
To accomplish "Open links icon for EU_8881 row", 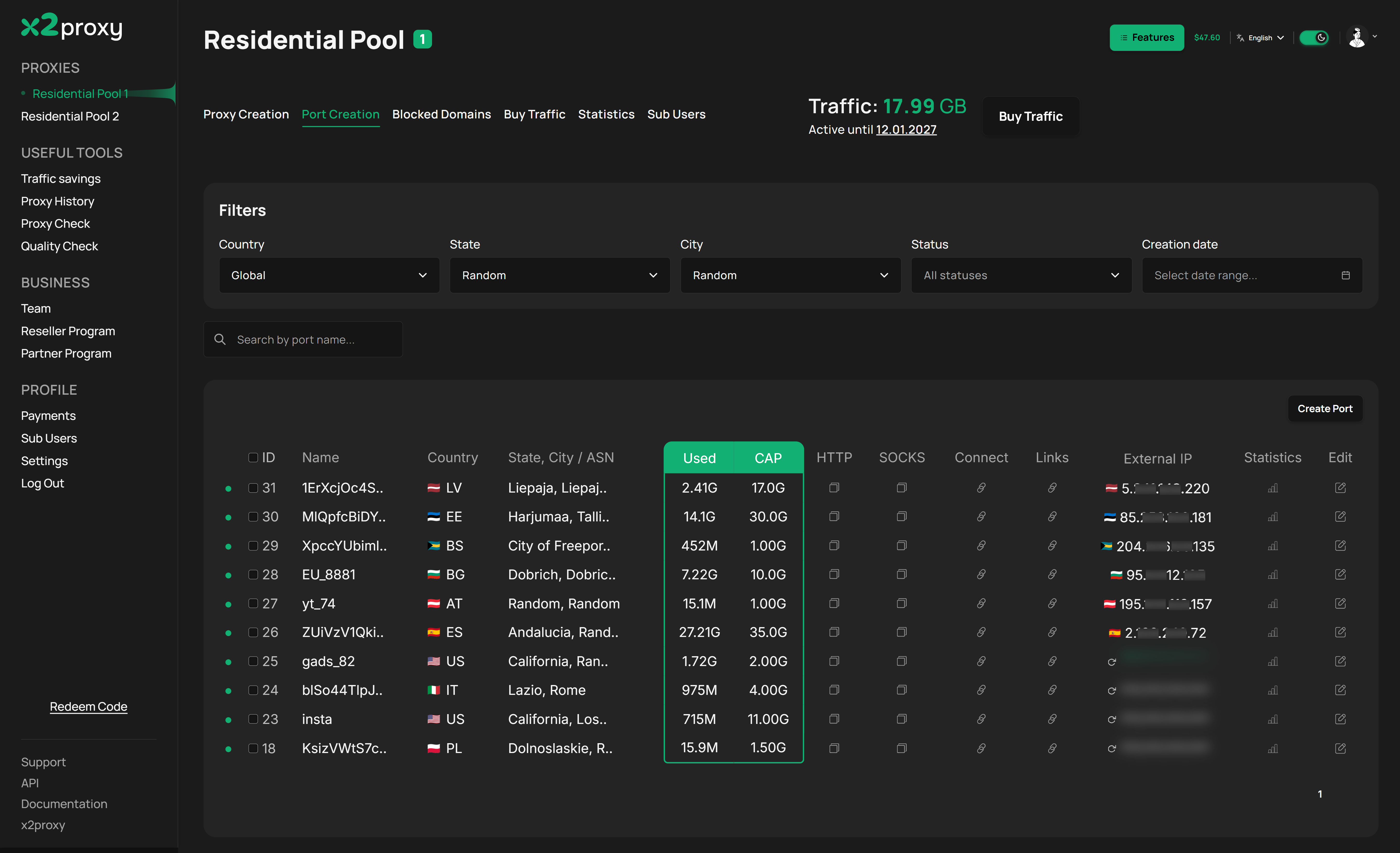I will coord(1052,575).
